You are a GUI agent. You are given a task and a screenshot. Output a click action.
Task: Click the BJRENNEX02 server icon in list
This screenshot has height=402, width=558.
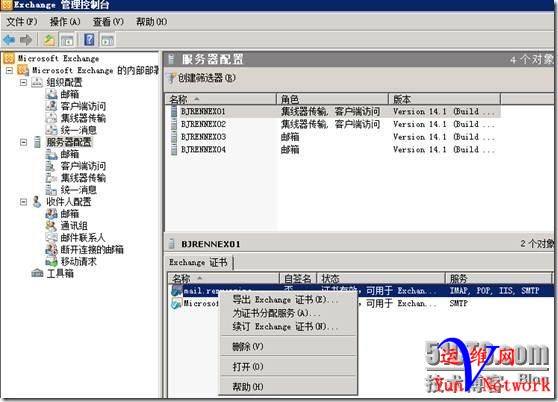tap(174, 124)
